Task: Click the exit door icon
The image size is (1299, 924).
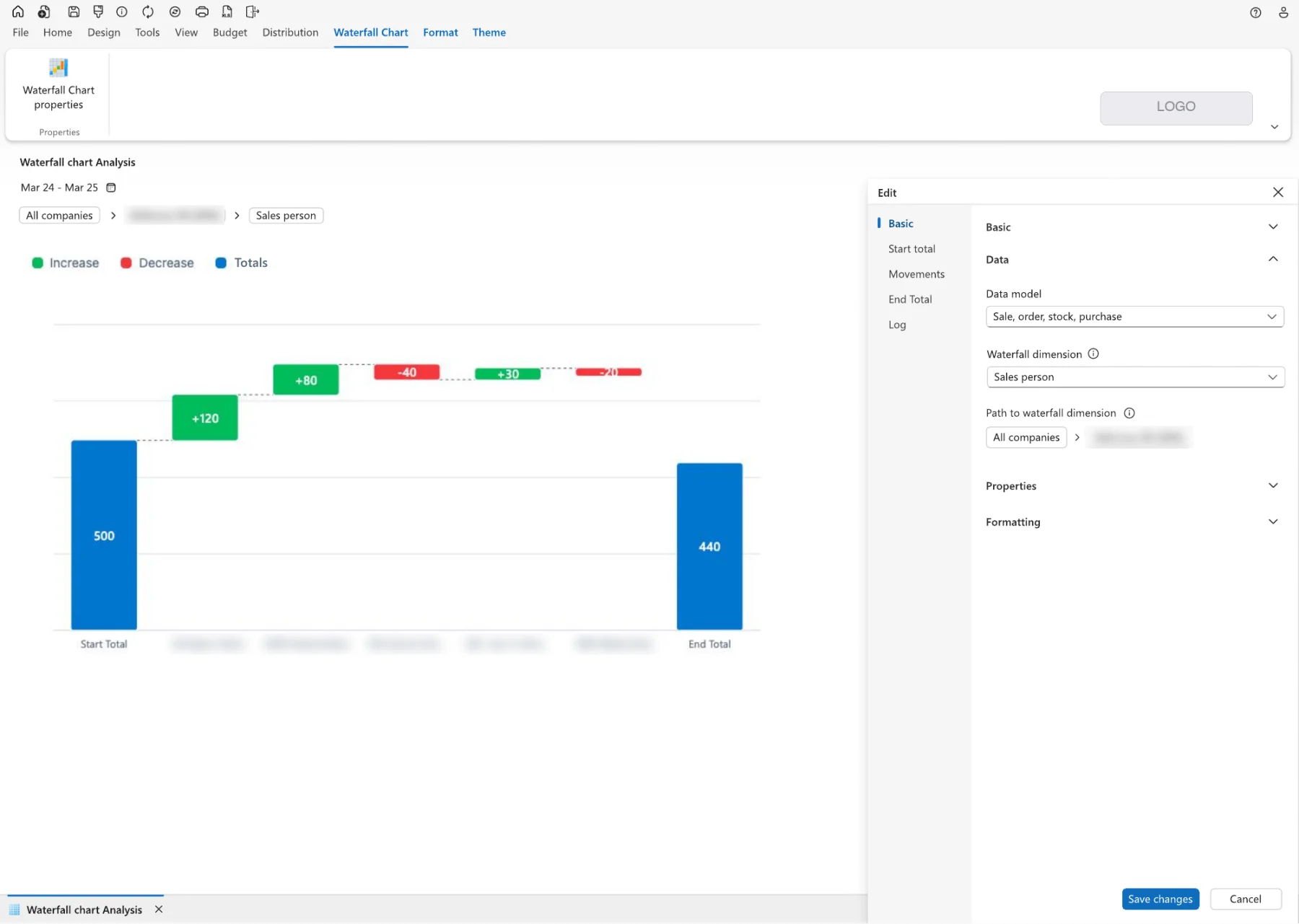Action: coord(252,12)
